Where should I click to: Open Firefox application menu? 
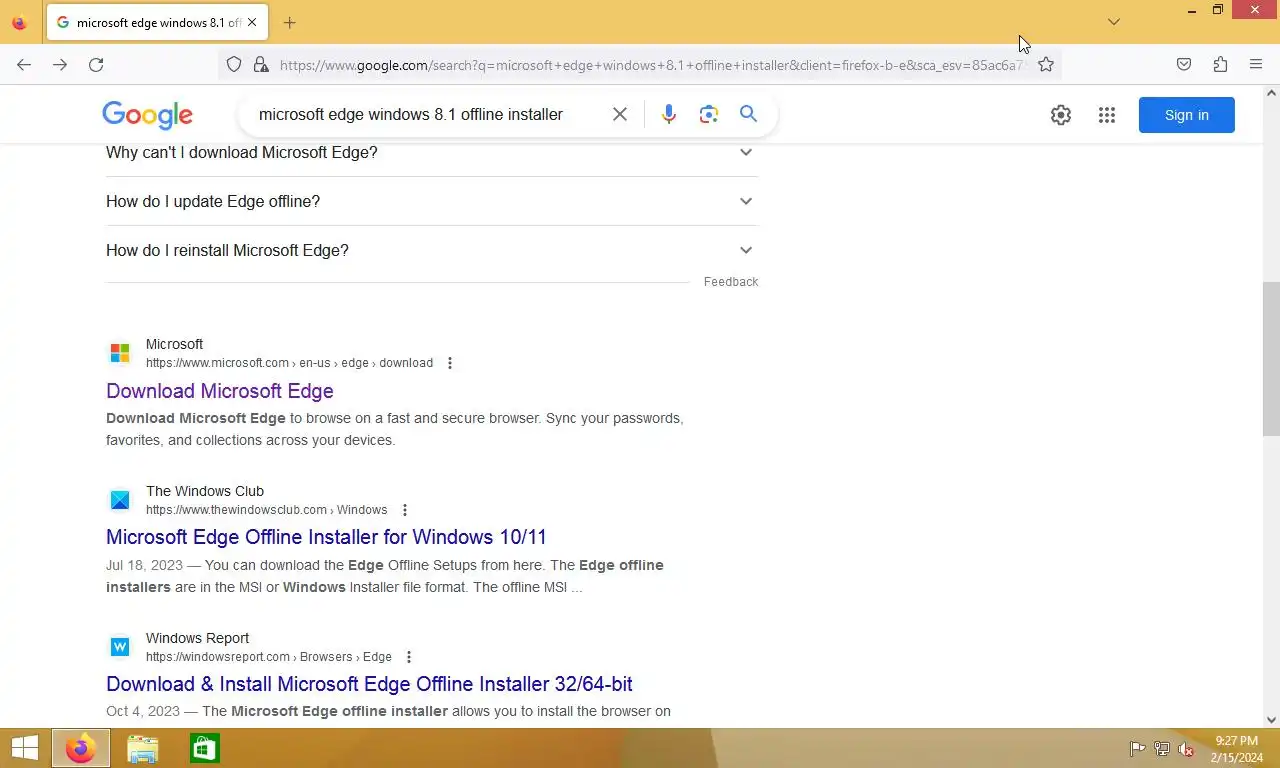pos(1256,65)
